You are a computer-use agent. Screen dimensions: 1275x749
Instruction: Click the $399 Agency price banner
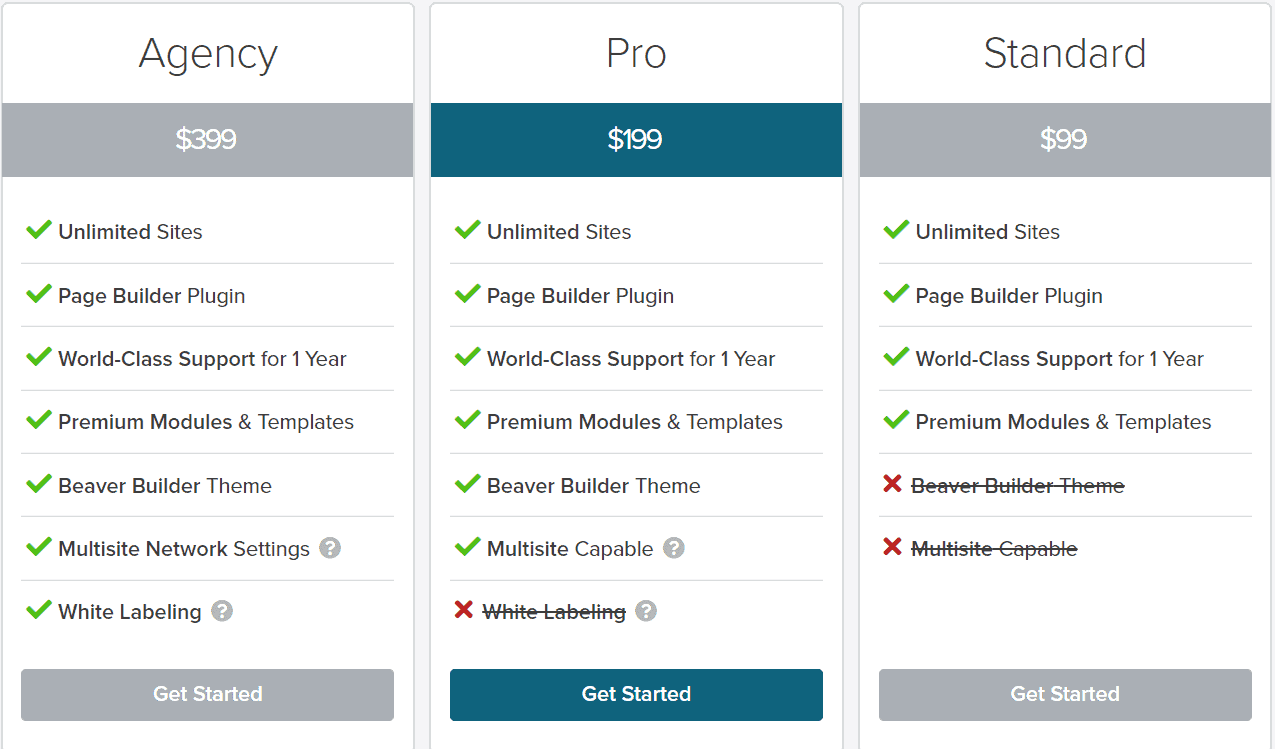click(207, 140)
